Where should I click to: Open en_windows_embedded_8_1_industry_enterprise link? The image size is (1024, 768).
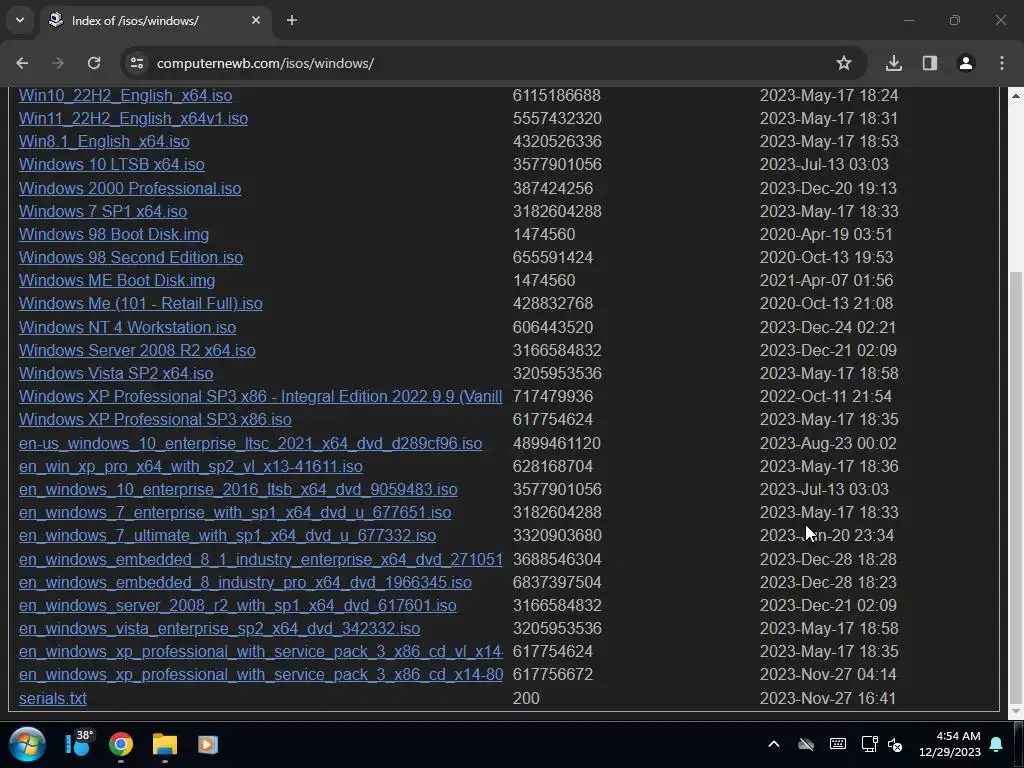[x=261, y=559]
